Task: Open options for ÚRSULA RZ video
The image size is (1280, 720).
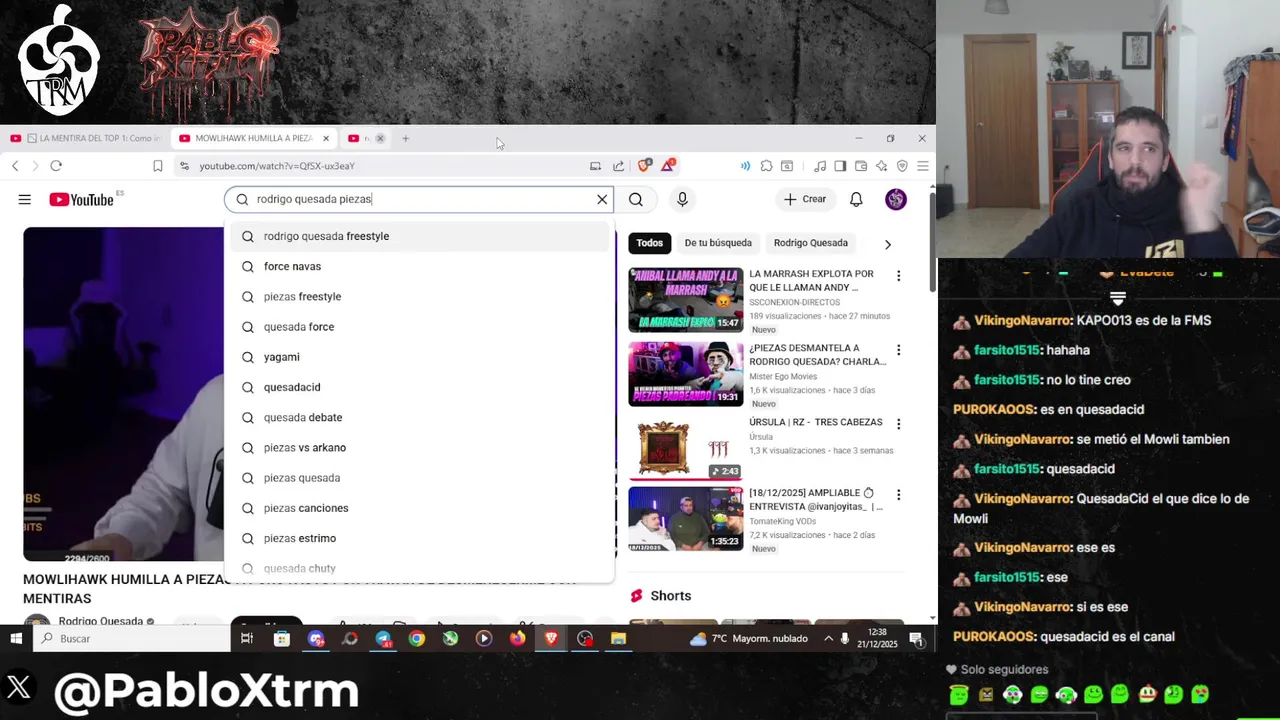Action: [898, 424]
